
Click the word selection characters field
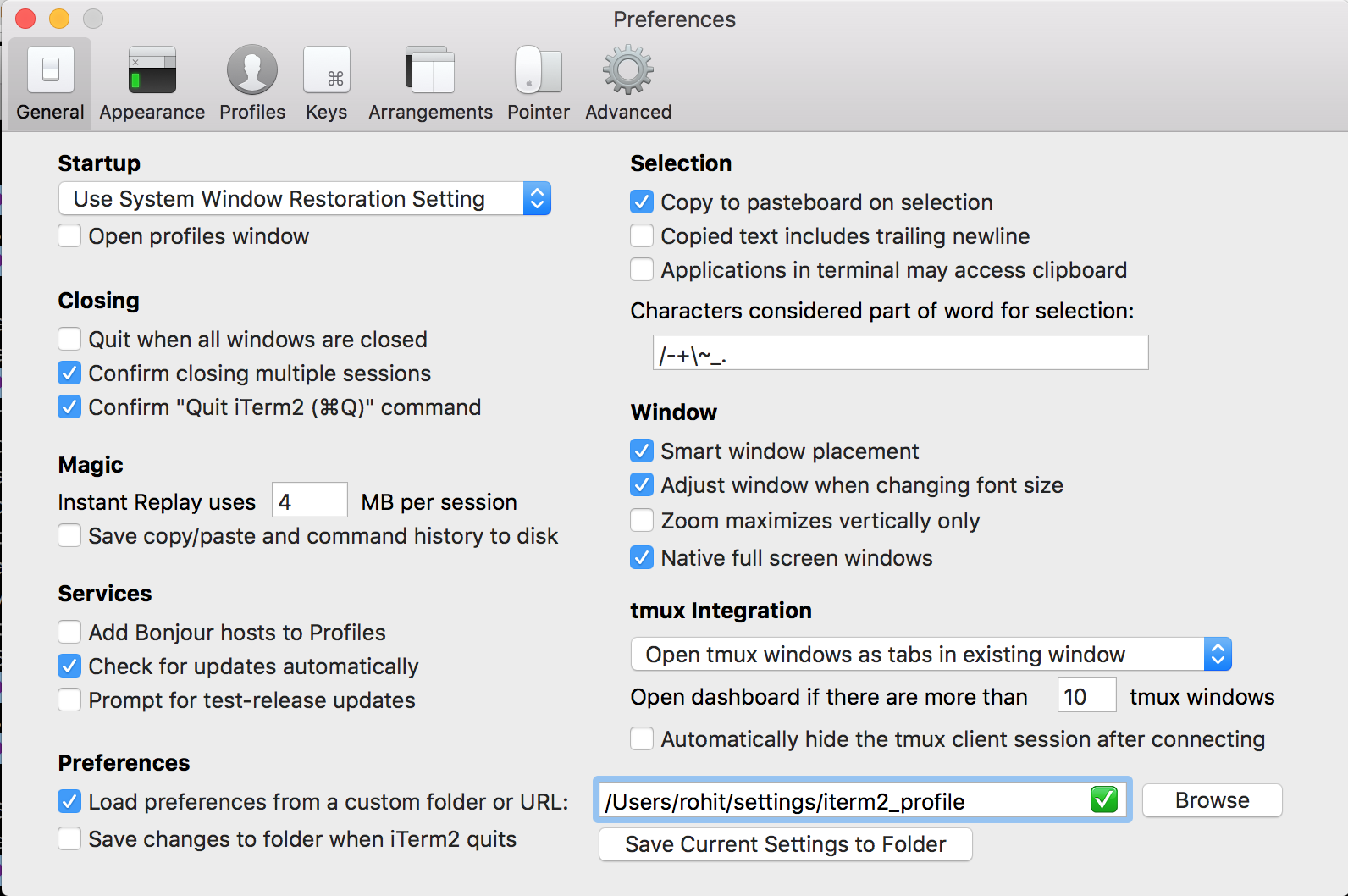900,352
